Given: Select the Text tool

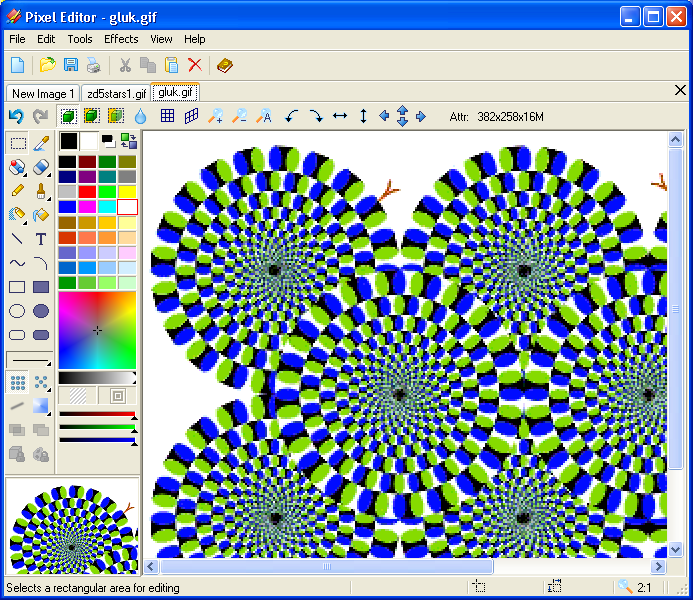Looking at the screenshot, I should click(41, 239).
